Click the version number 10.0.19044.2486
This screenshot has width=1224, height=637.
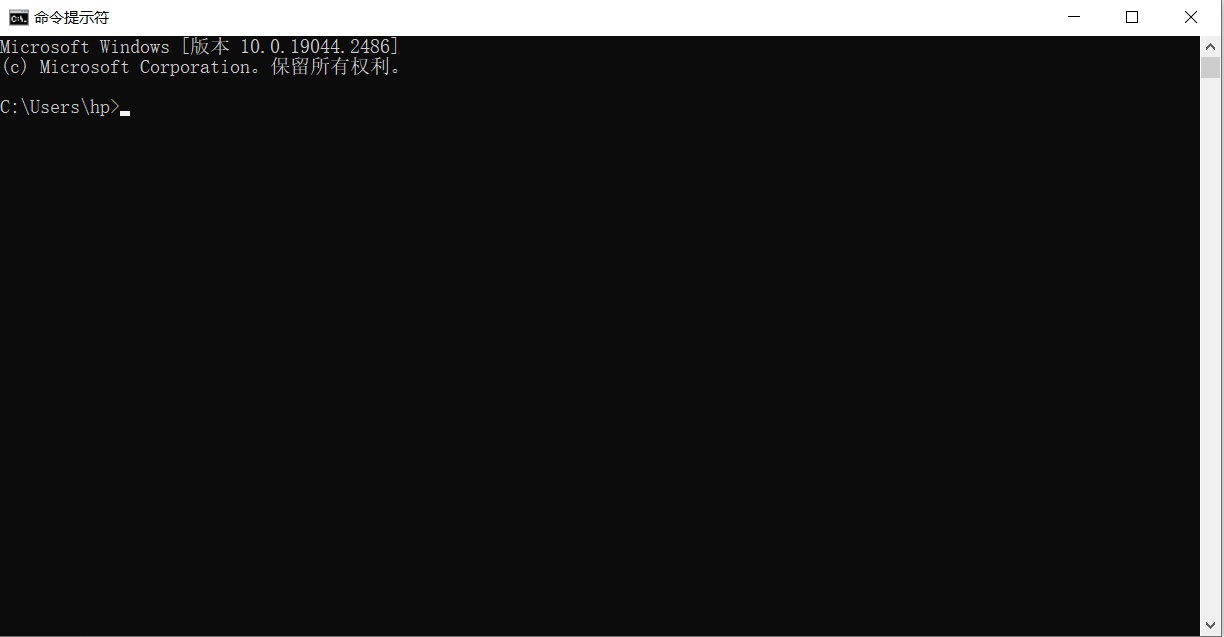[x=315, y=47]
